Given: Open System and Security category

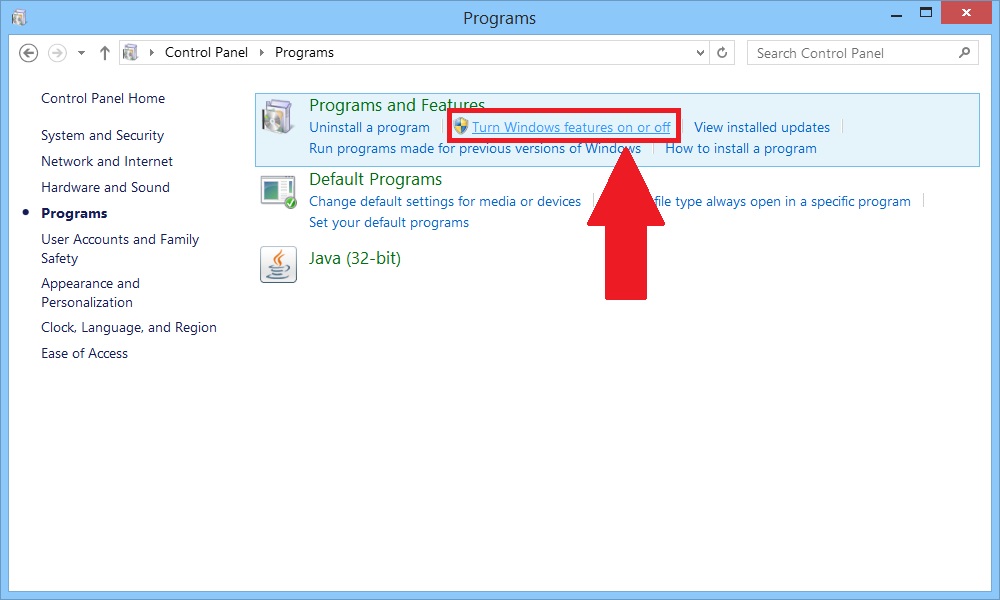Looking at the screenshot, I should click(x=102, y=135).
